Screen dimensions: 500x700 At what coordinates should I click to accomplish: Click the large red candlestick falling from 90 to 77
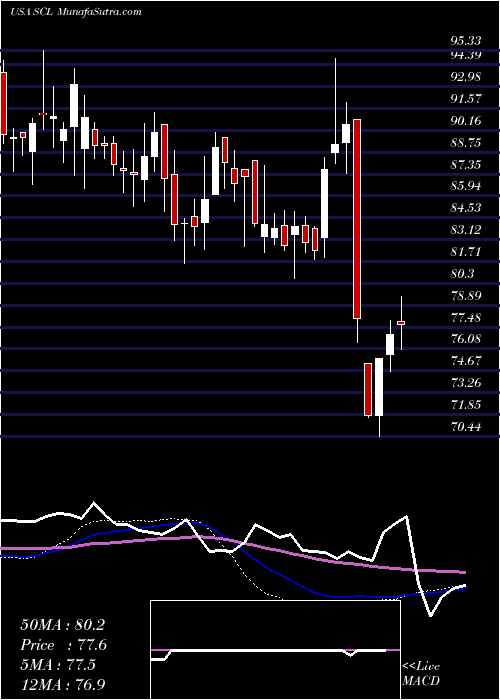357,219
